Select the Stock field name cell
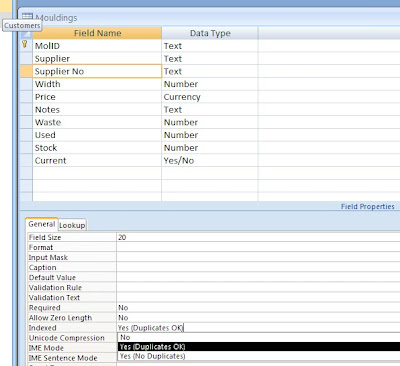This screenshot has width=400, height=366. pos(97,147)
